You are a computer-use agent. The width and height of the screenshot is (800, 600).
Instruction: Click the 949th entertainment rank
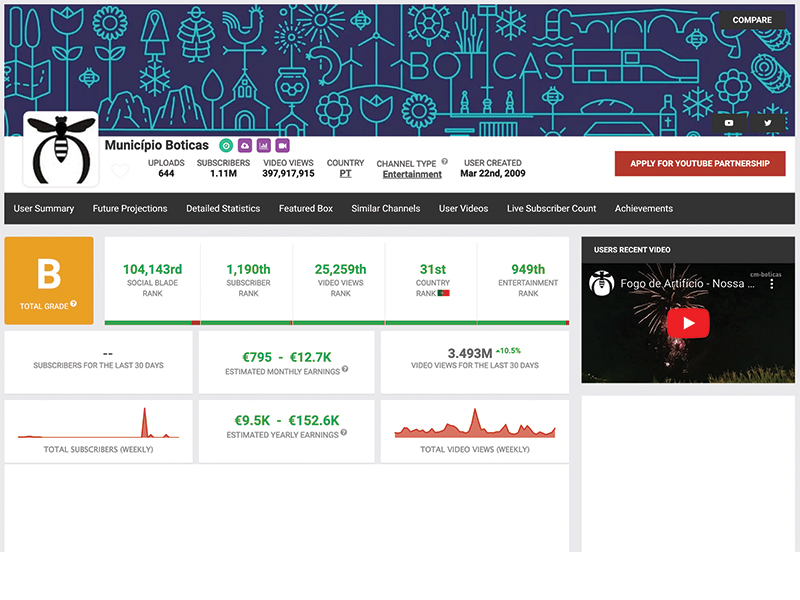click(528, 269)
